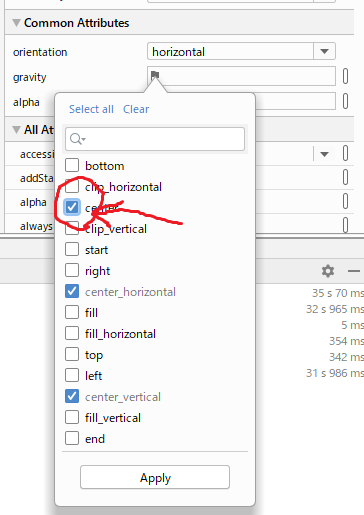Click the search magnifier icon in popup

point(77,139)
